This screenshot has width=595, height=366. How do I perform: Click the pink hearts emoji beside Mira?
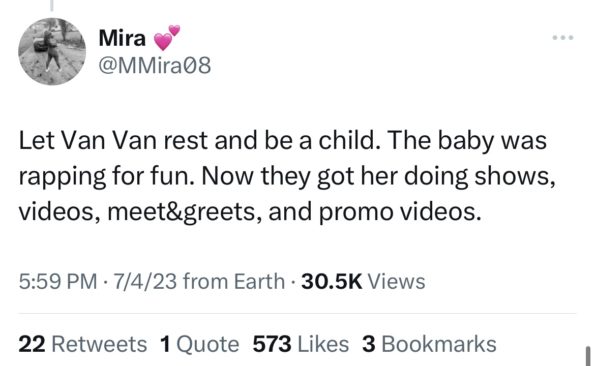167,38
